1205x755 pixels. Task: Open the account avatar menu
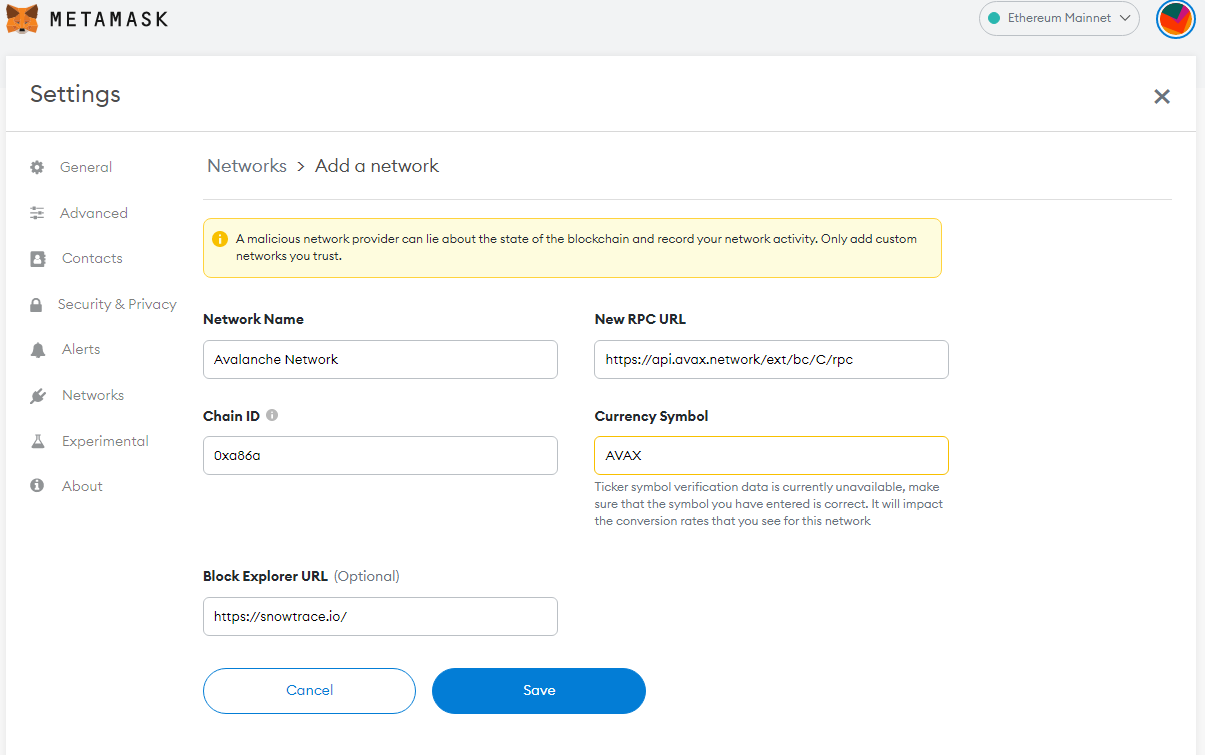click(1175, 19)
